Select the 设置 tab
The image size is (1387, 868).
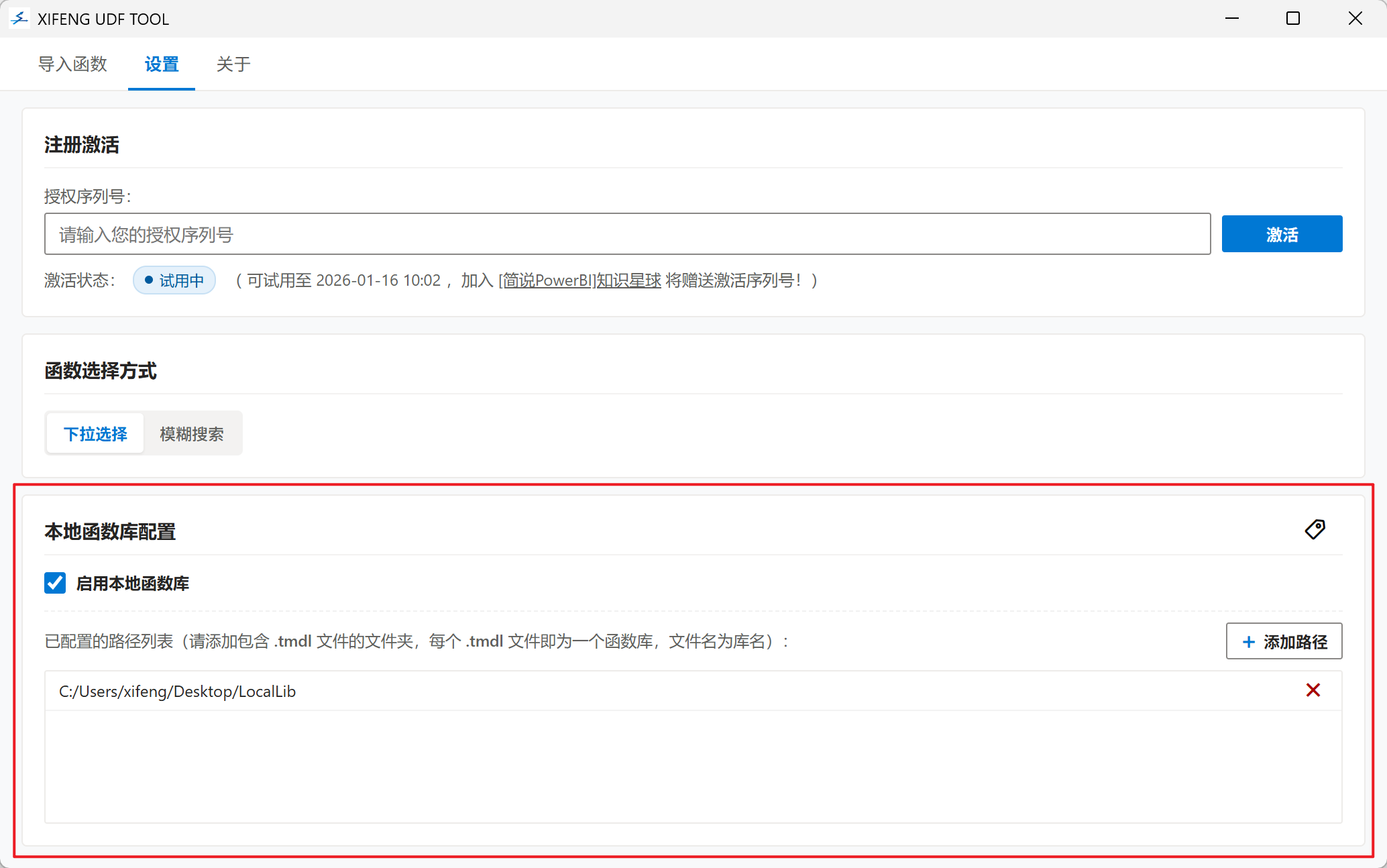(x=162, y=64)
